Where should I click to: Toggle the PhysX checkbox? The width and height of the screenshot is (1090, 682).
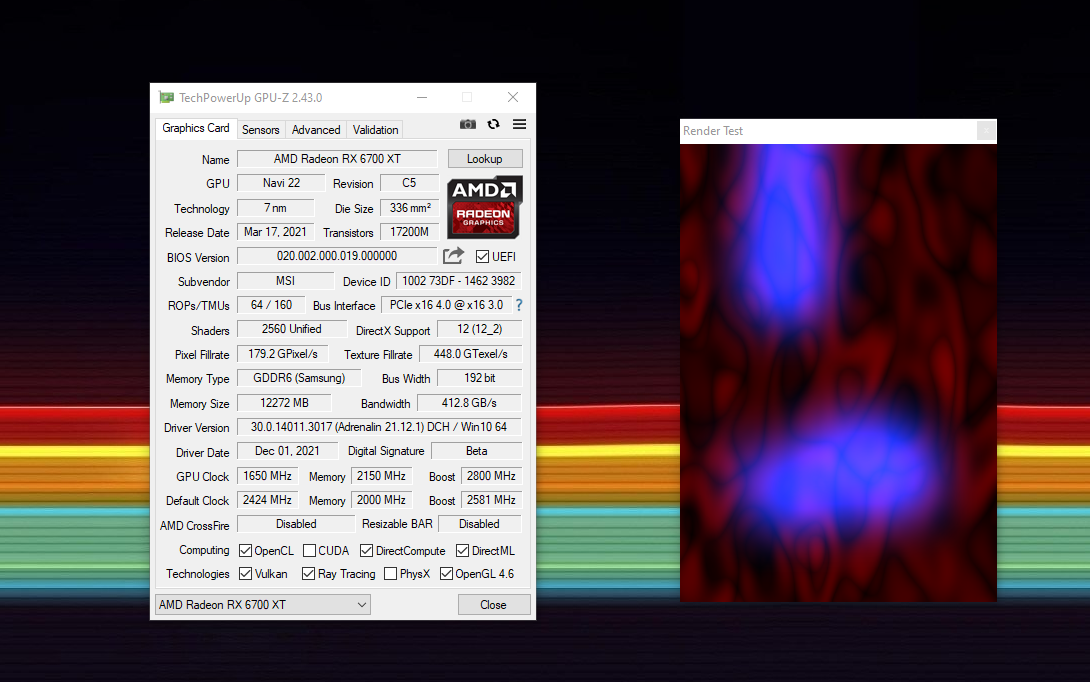pos(391,574)
